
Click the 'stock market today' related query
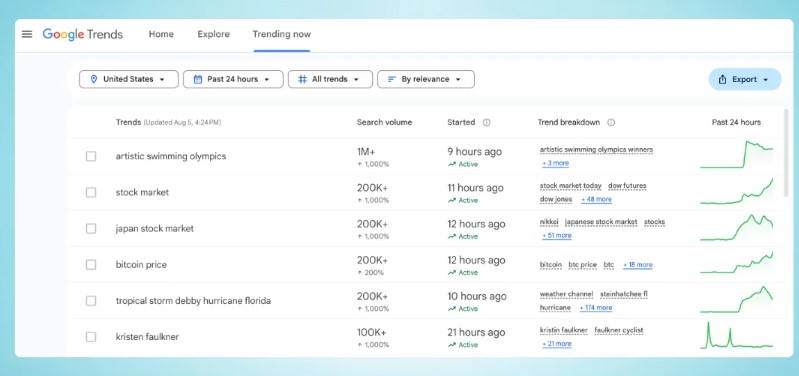point(571,186)
